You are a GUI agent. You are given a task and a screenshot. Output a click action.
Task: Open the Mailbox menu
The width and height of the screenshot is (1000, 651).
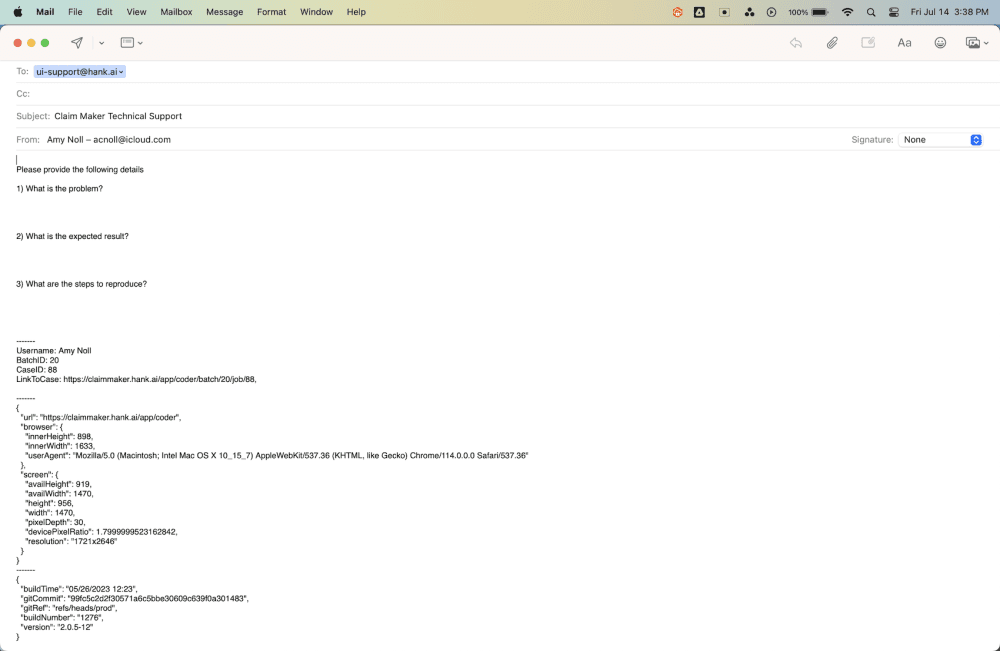177,11
